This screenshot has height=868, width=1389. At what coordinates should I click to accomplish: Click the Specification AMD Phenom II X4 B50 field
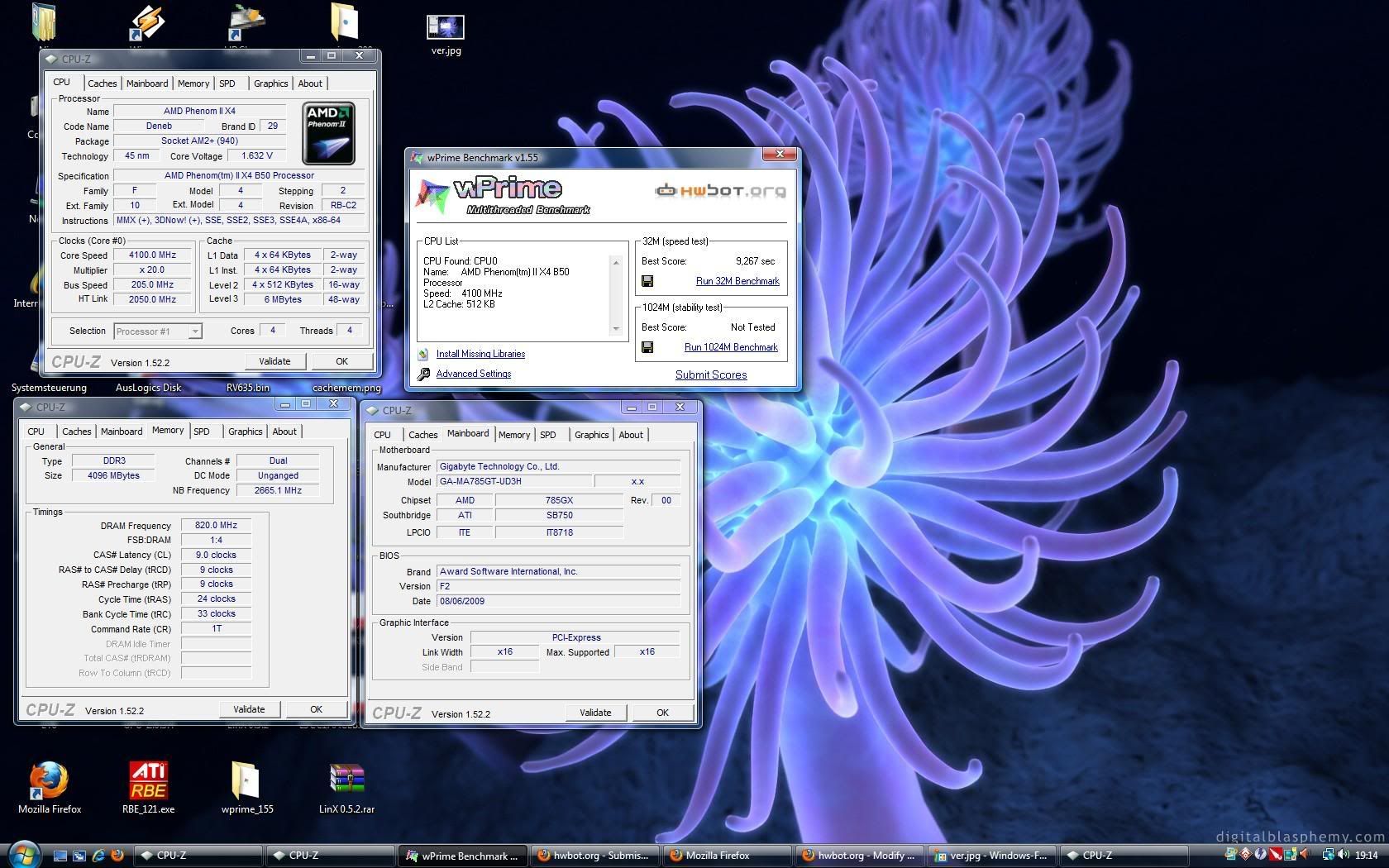239,175
